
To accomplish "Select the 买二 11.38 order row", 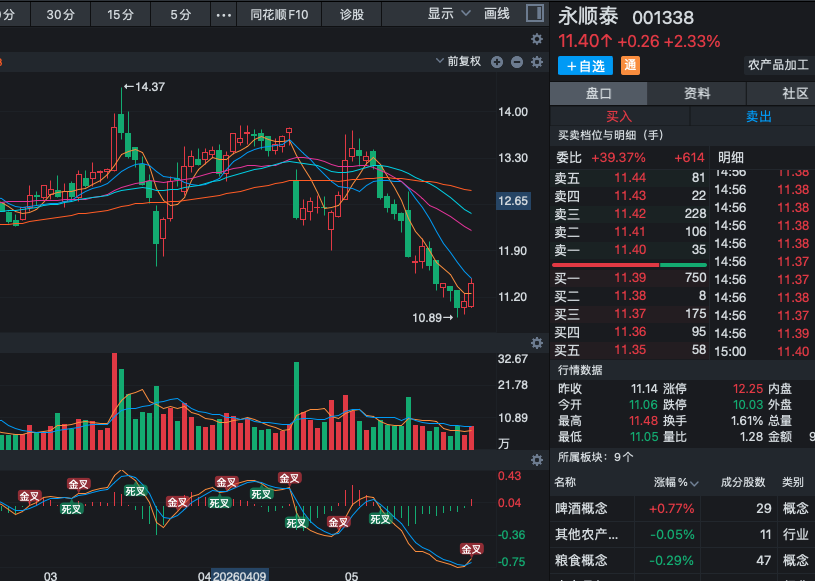I will point(629,296).
